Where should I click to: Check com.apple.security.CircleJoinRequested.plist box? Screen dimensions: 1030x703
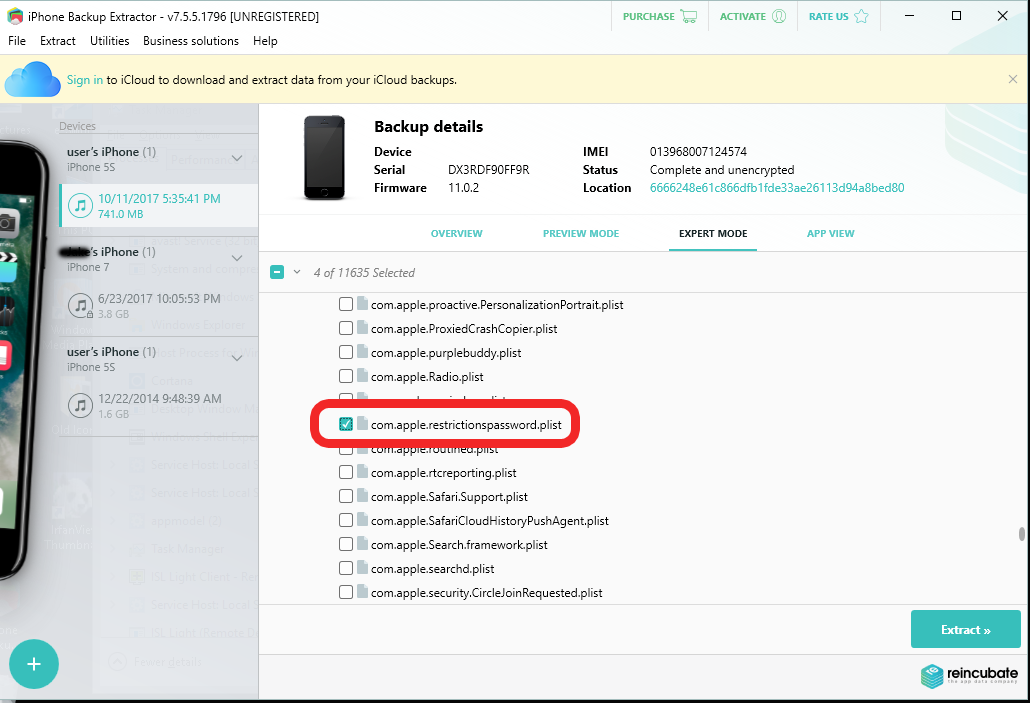point(346,592)
